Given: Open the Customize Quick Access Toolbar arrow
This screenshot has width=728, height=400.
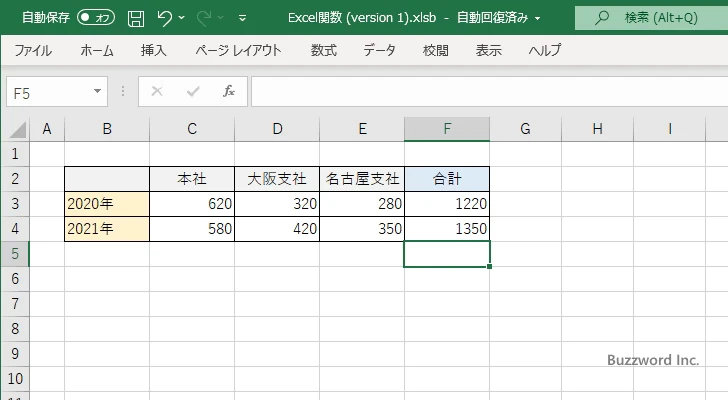Looking at the screenshot, I should [x=242, y=19].
